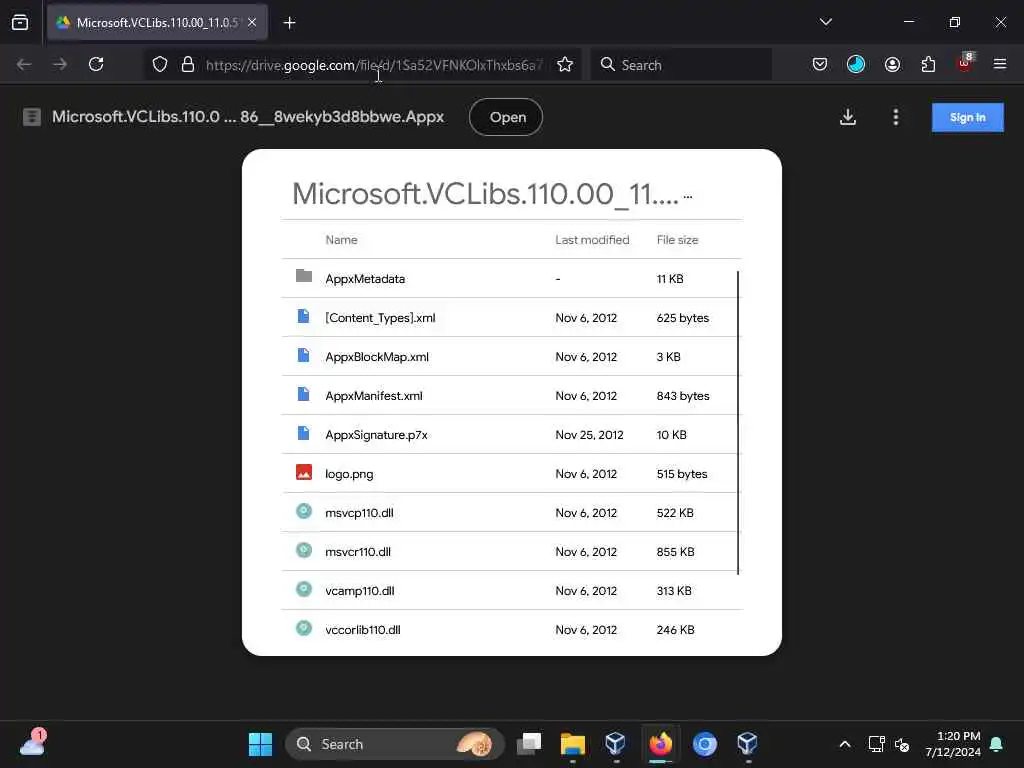Click the drive.google.com URL address field
This screenshot has width=1024, height=768.
point(374,65)
